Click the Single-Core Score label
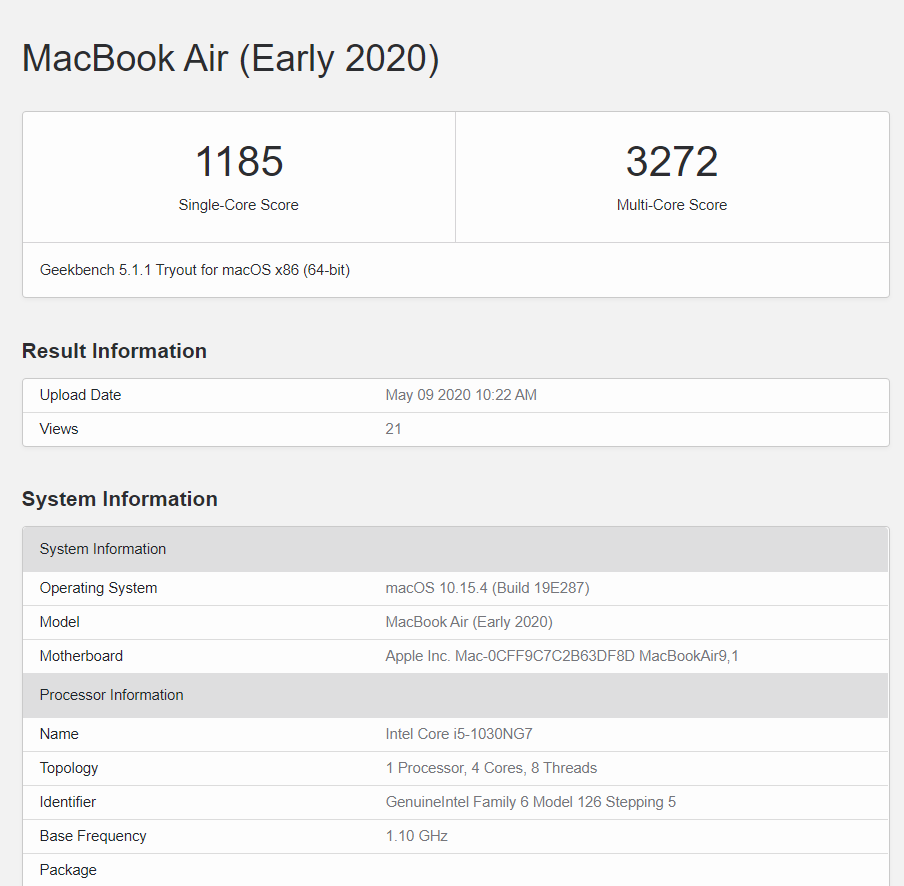904x886 pixels. [238, 204]
